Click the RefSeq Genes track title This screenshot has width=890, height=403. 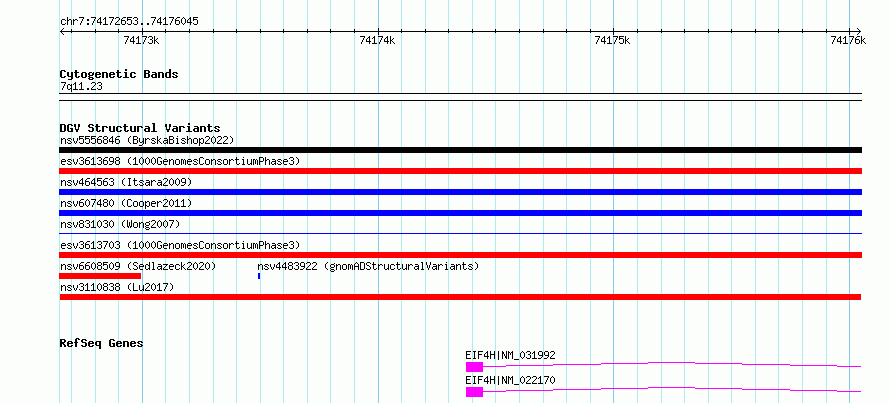101,343
